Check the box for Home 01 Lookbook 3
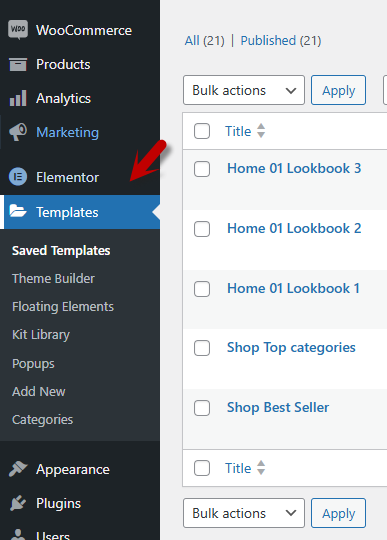This screenshot has height=540, width=387. coord(202,169)
